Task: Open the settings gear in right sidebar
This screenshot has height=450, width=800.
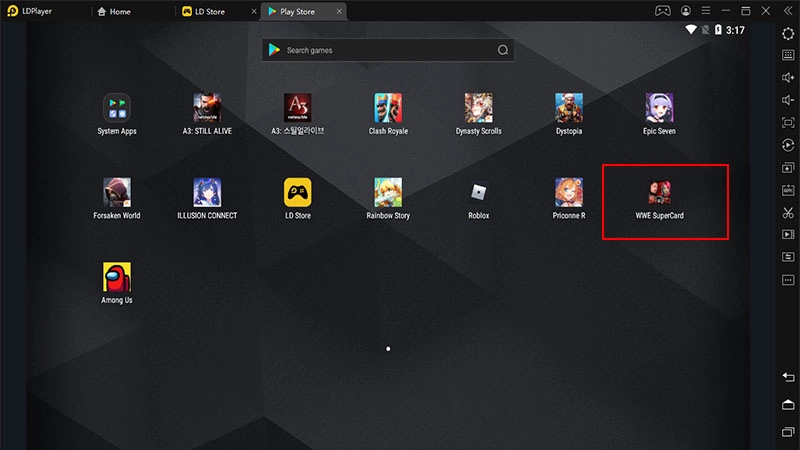Action: (x=788, y=34)
